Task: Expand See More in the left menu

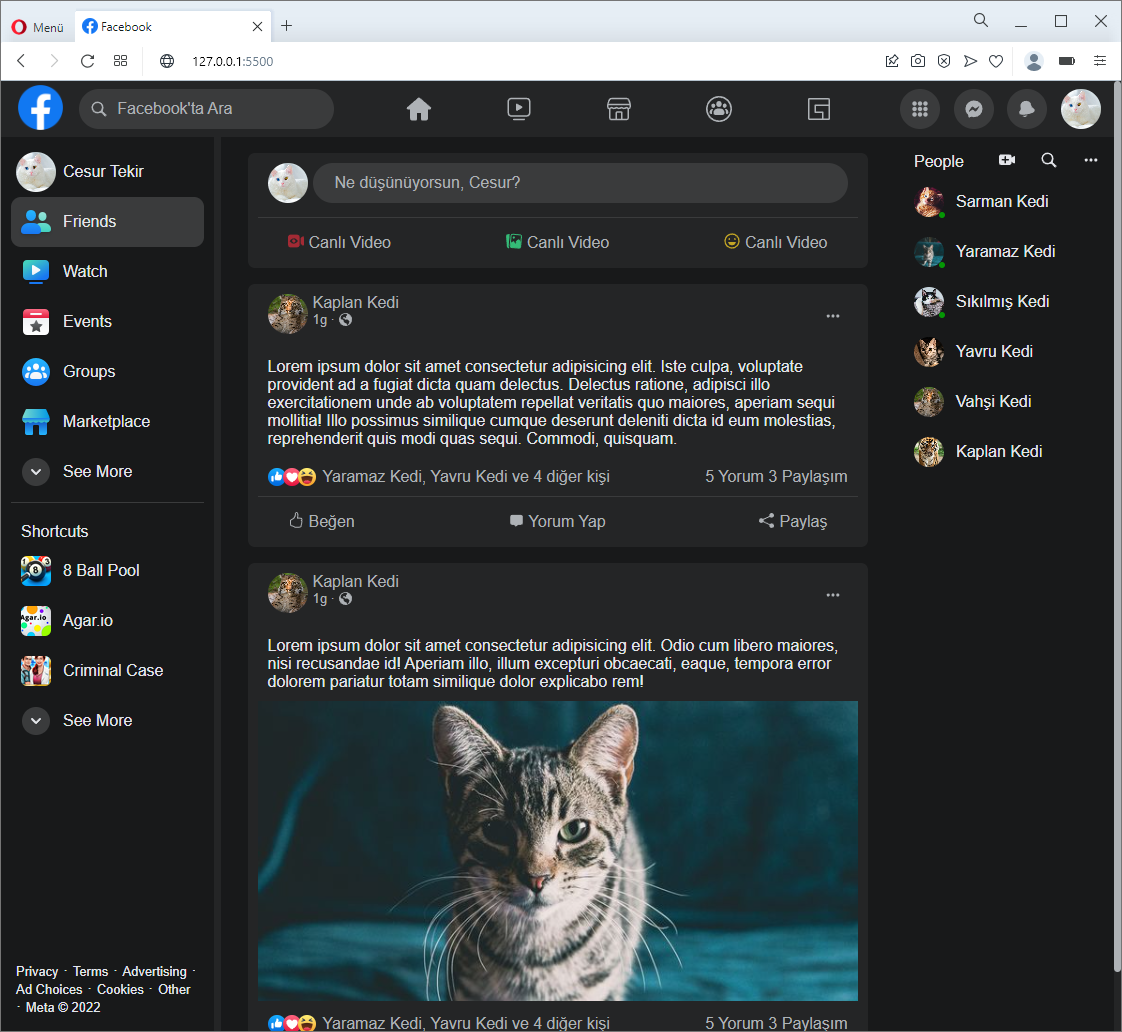Action: [x=97, y=471]
